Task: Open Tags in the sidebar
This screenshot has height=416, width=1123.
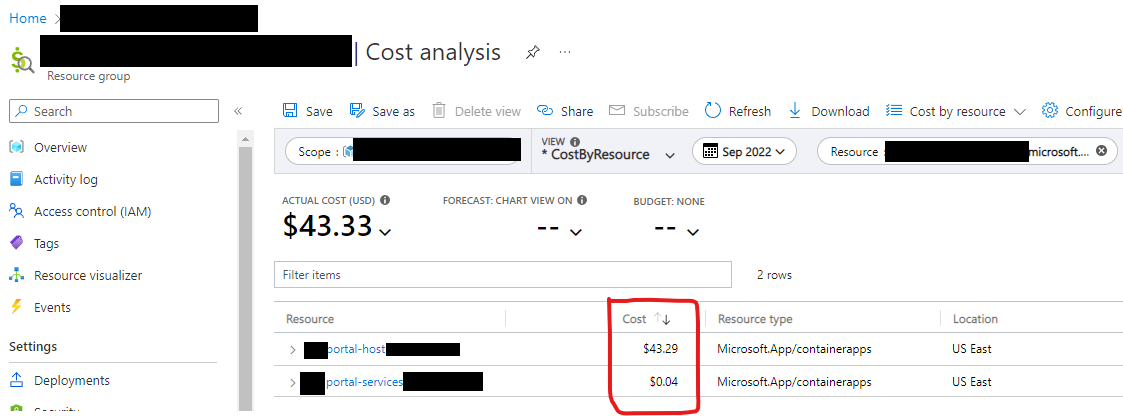Action: (x=47, y=243)
